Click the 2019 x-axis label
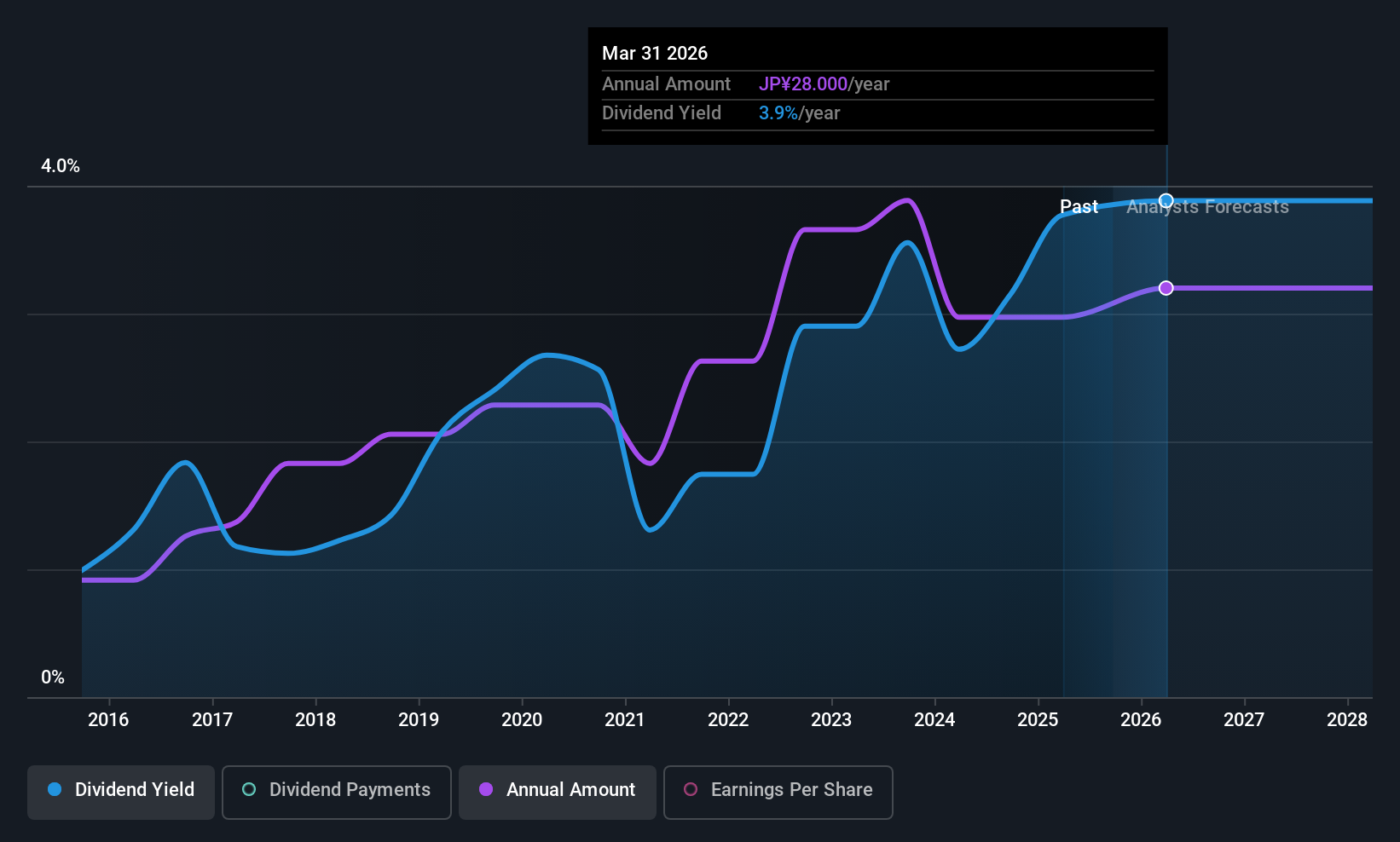Screen dimensions: 1400x842 pyautogui.click(x=419, y=720)
